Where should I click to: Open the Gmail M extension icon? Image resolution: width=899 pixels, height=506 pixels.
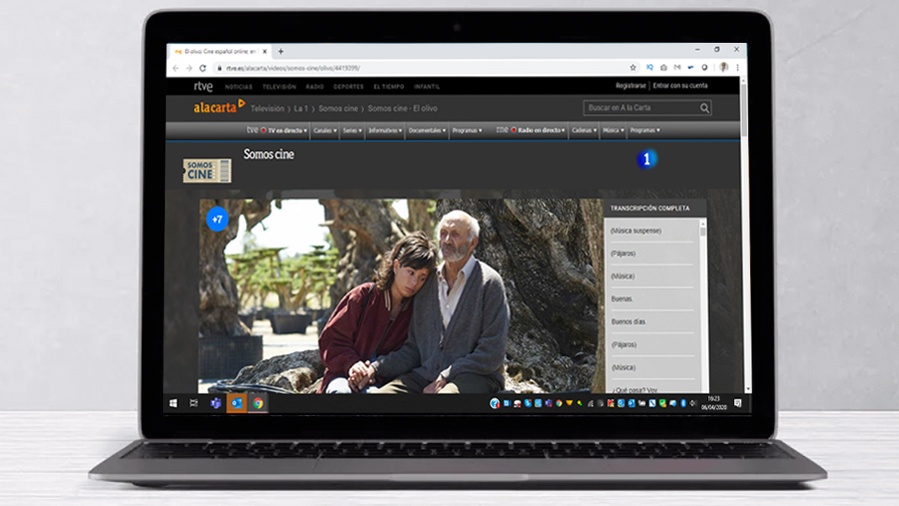coord(677,68)
